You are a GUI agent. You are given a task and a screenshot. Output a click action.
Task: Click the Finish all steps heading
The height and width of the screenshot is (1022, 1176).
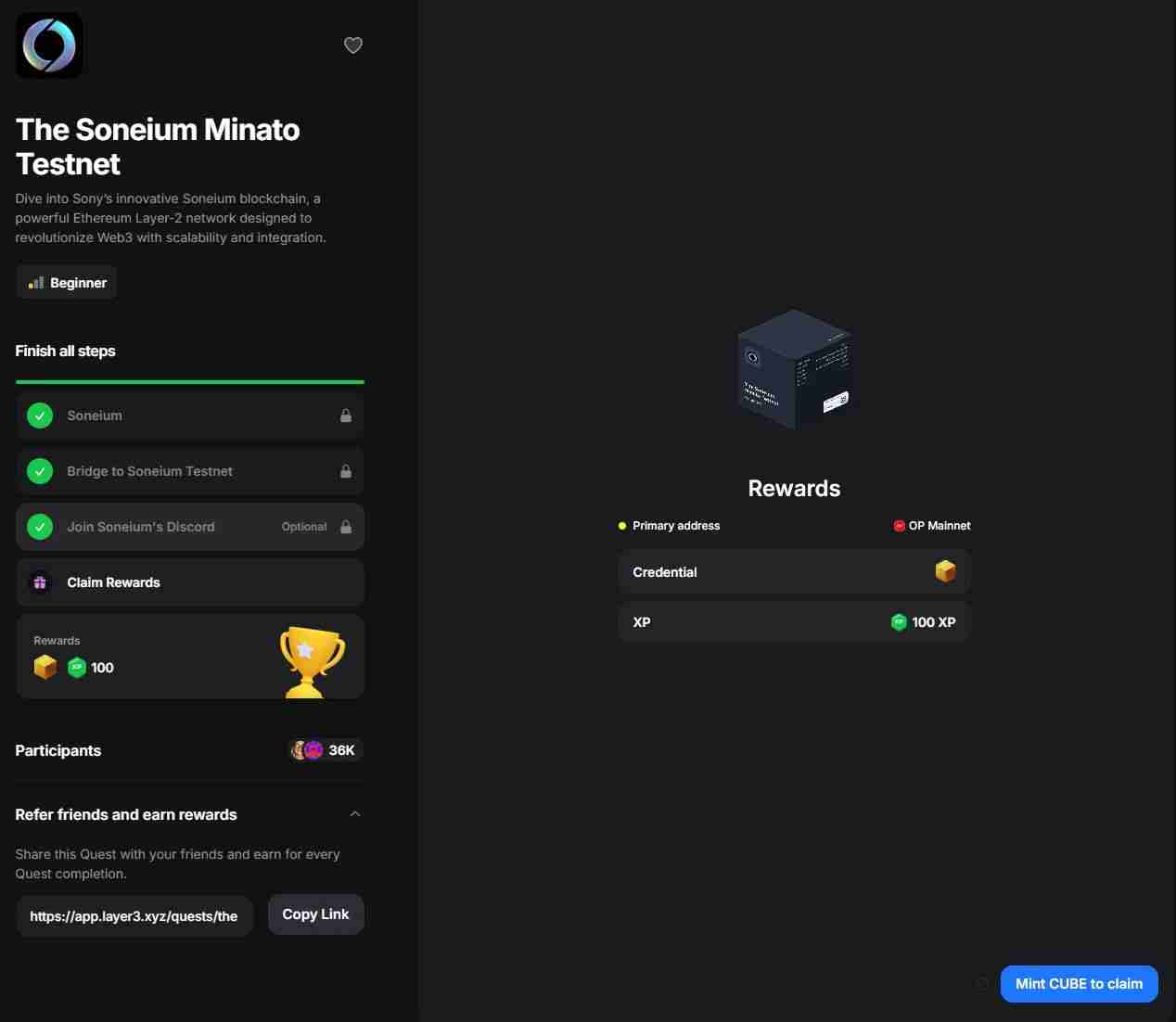point(65,351)
